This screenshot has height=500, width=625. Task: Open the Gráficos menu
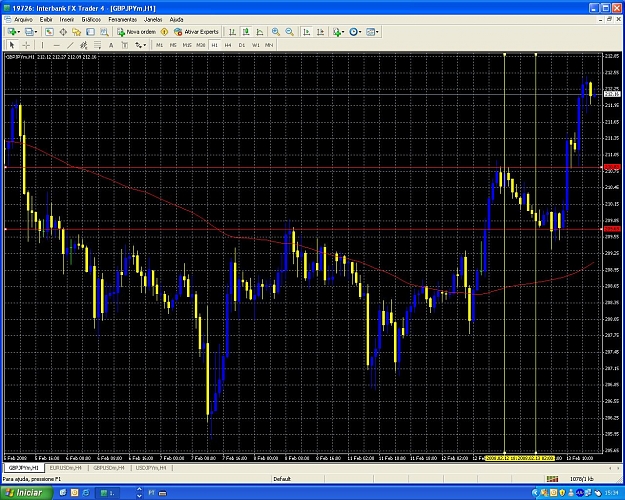click(x=91, y=20)
